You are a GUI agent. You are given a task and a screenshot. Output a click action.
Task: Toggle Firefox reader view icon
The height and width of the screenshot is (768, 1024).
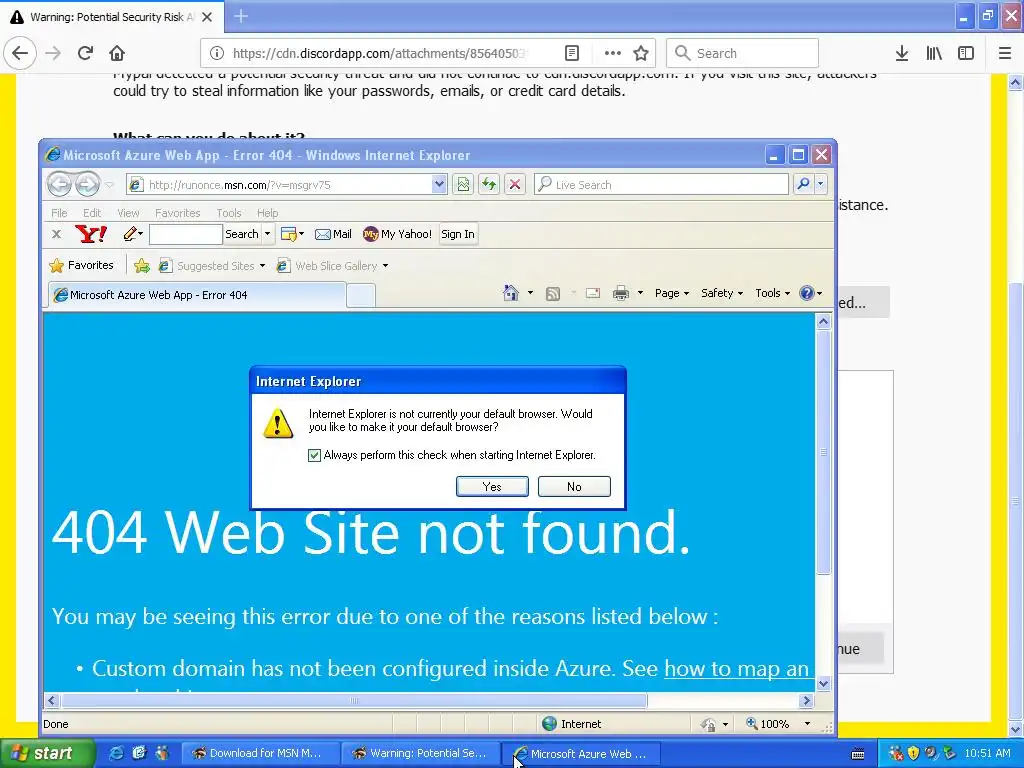point(571,54)
